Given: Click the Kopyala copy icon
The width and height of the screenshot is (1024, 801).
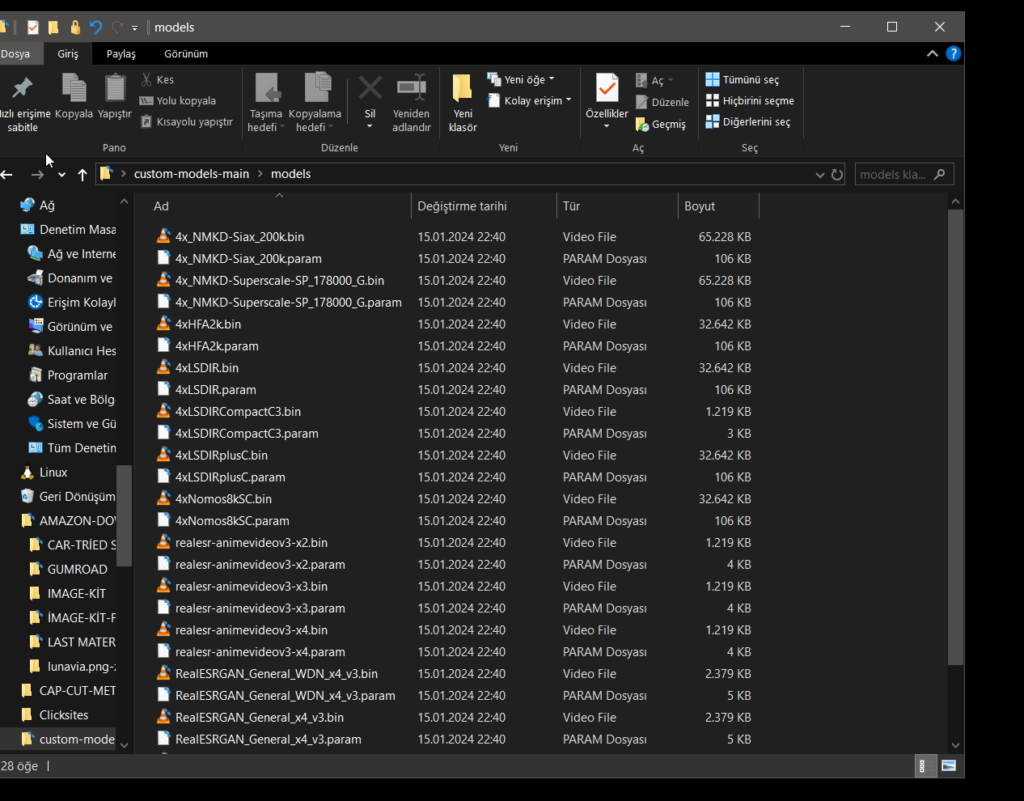Looking at the screenshot, I should 74,87.
